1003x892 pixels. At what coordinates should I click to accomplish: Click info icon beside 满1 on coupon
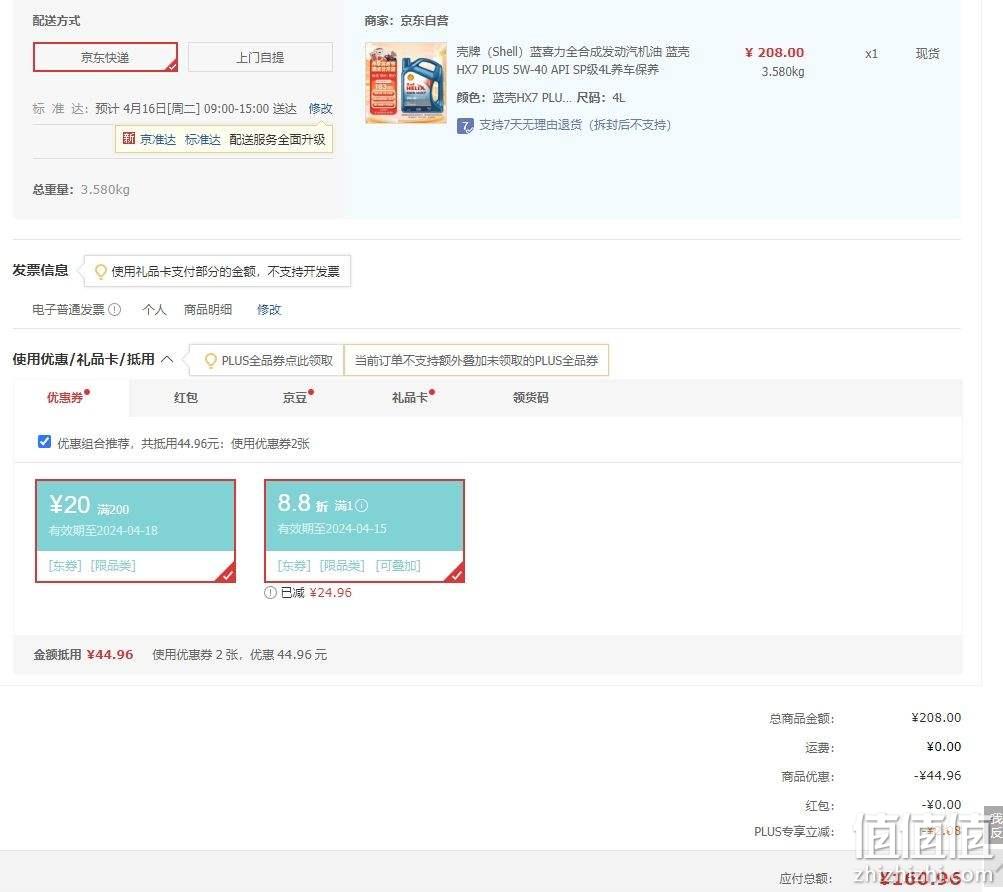pos(361,506)
